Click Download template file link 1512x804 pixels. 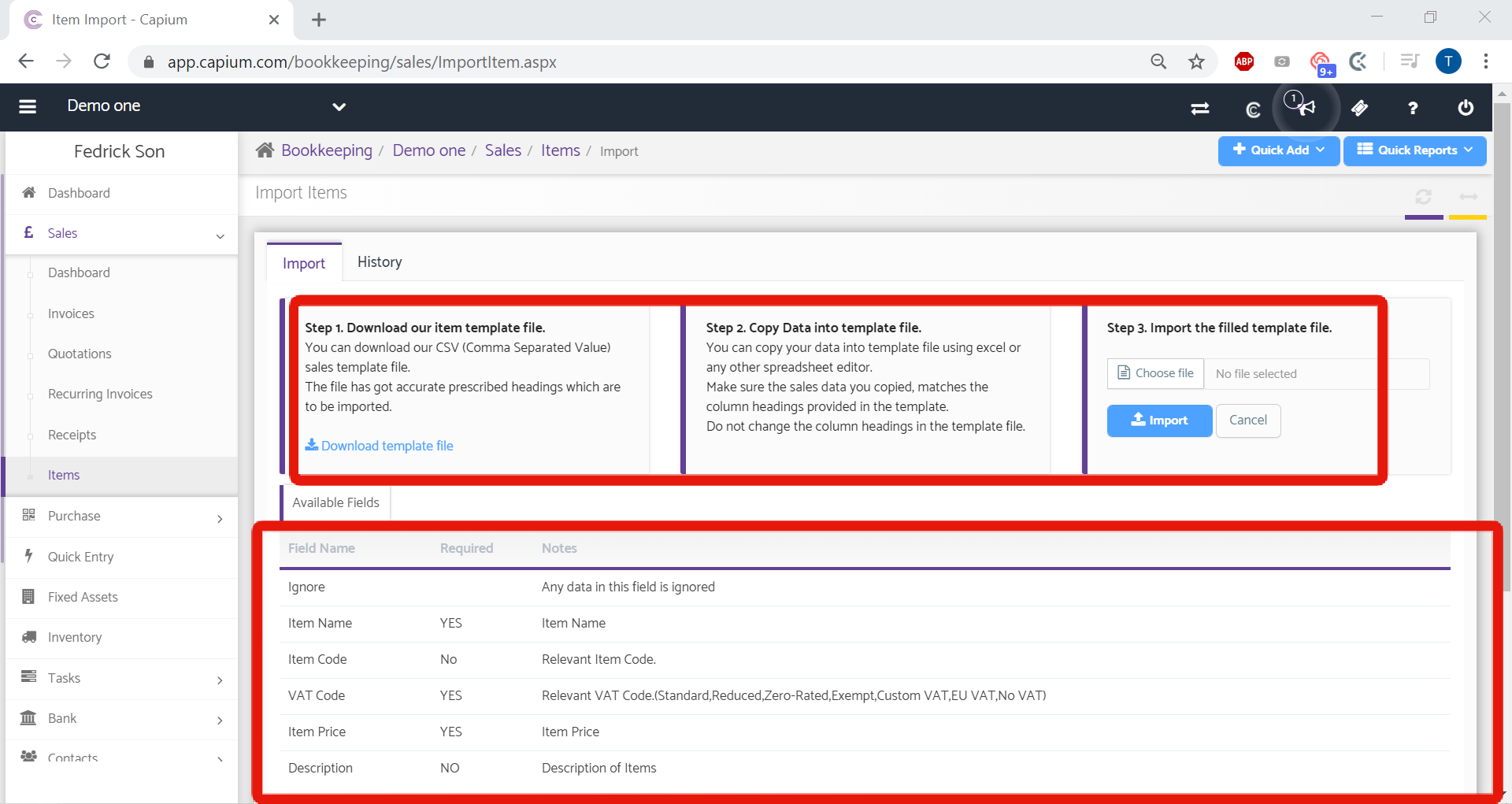380,446
